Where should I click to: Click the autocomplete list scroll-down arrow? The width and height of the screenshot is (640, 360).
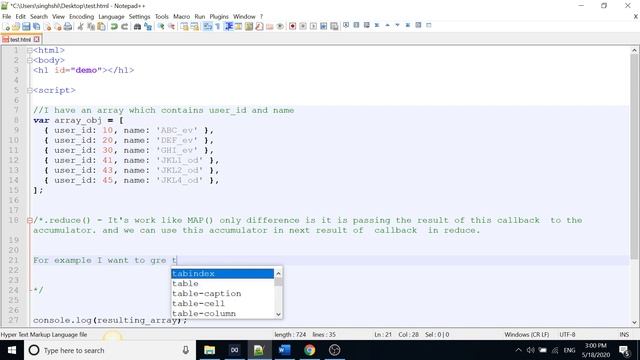[278, 314]
